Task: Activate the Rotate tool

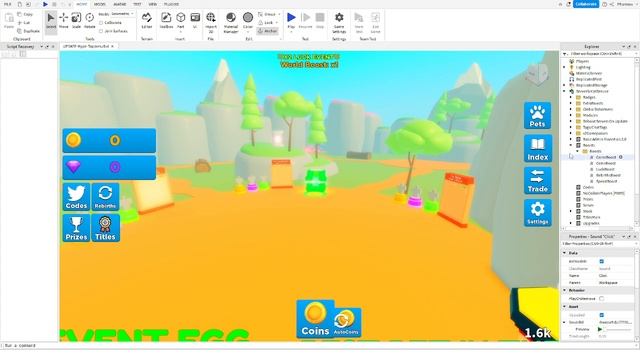Action: 89,21
